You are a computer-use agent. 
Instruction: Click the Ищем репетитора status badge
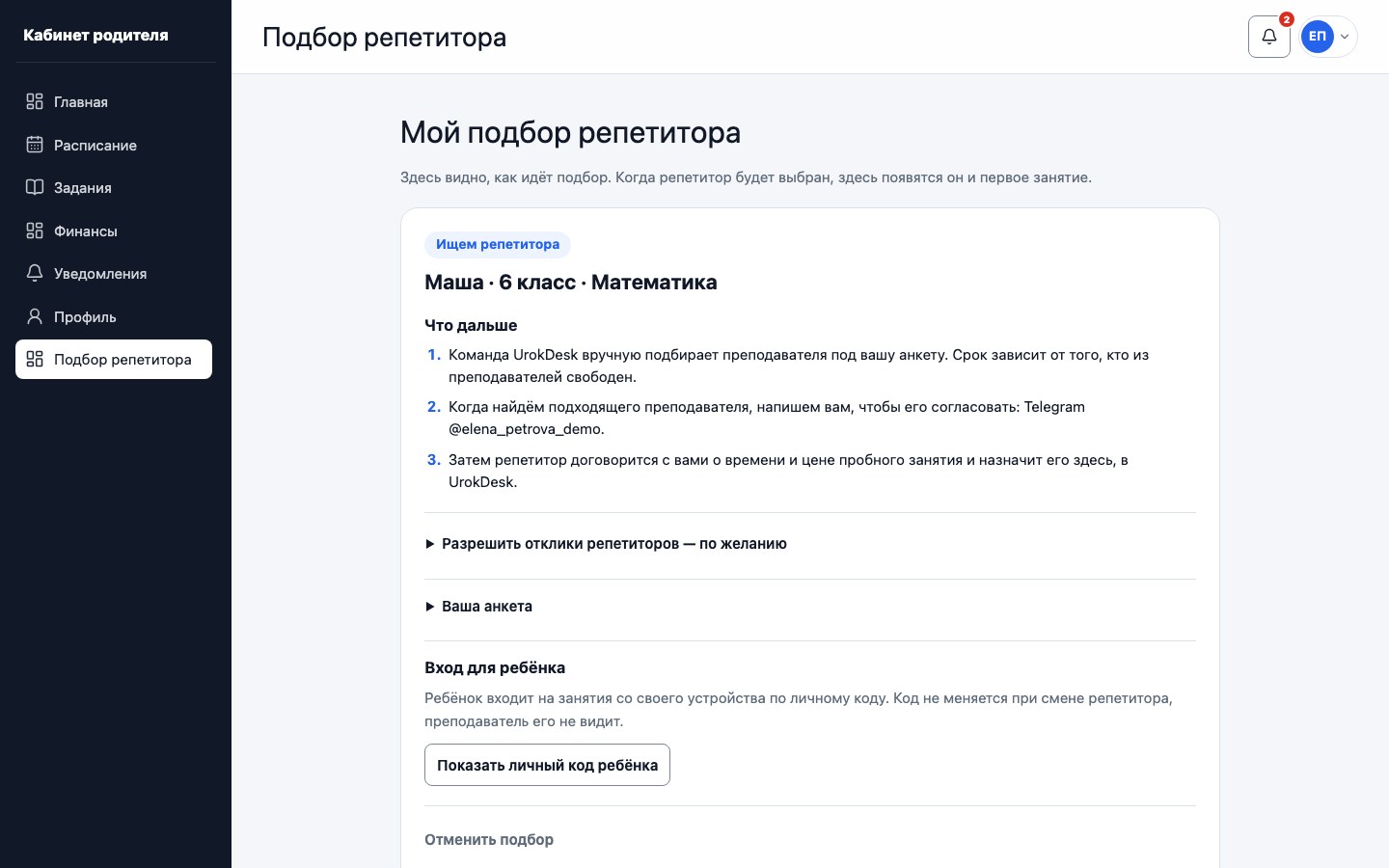(x=498, y=244)
